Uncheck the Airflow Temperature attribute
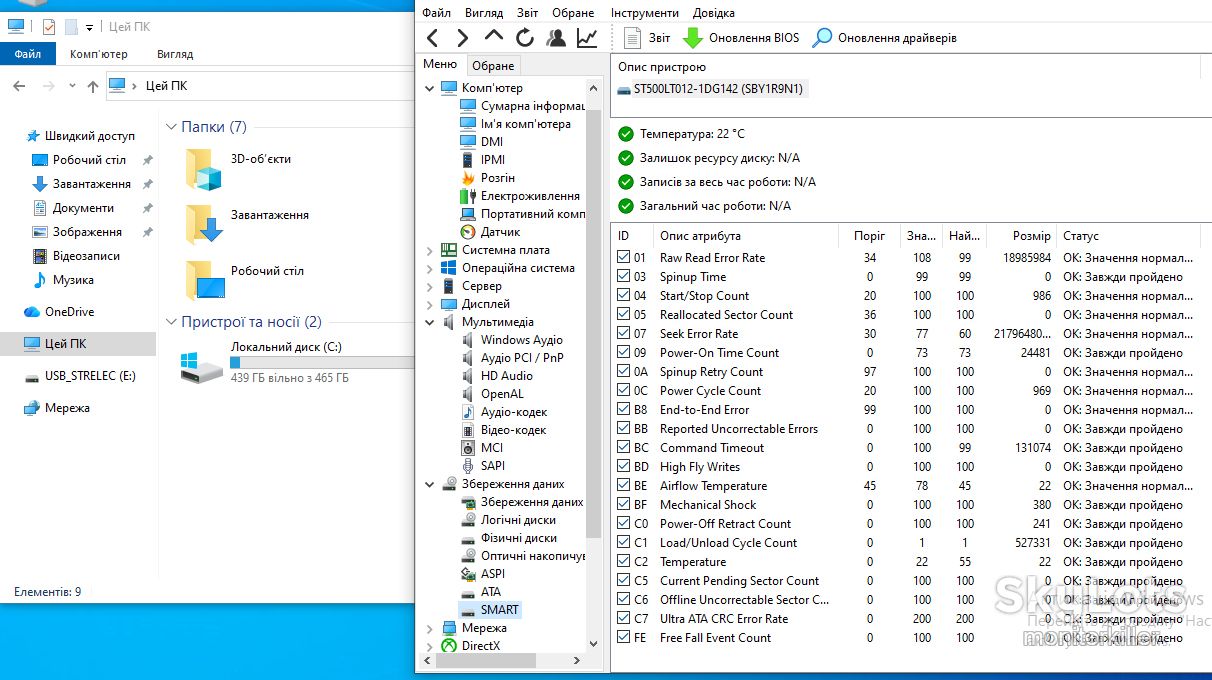This screenshot has width=1212, height=680. 624,486
